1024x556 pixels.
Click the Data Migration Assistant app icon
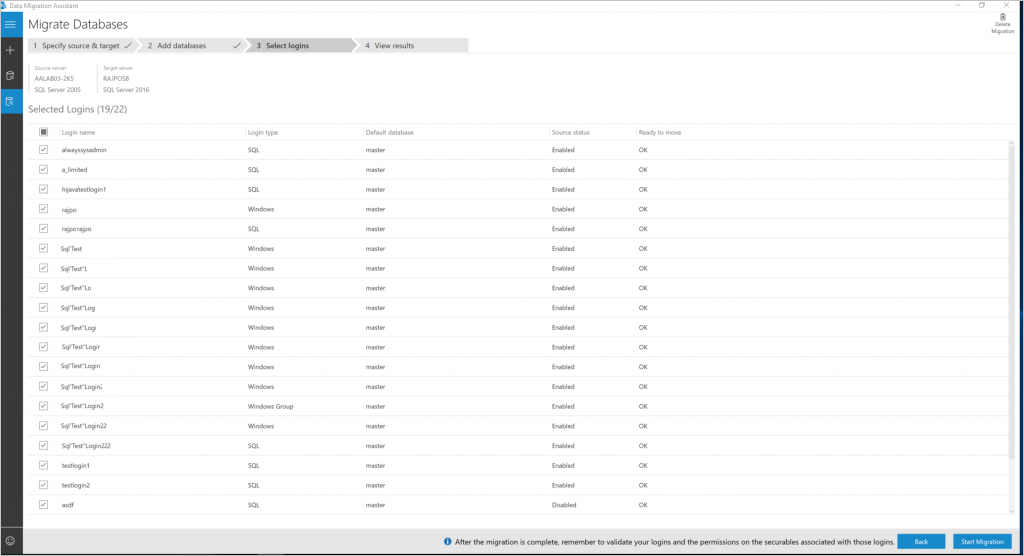pos(3,5)
